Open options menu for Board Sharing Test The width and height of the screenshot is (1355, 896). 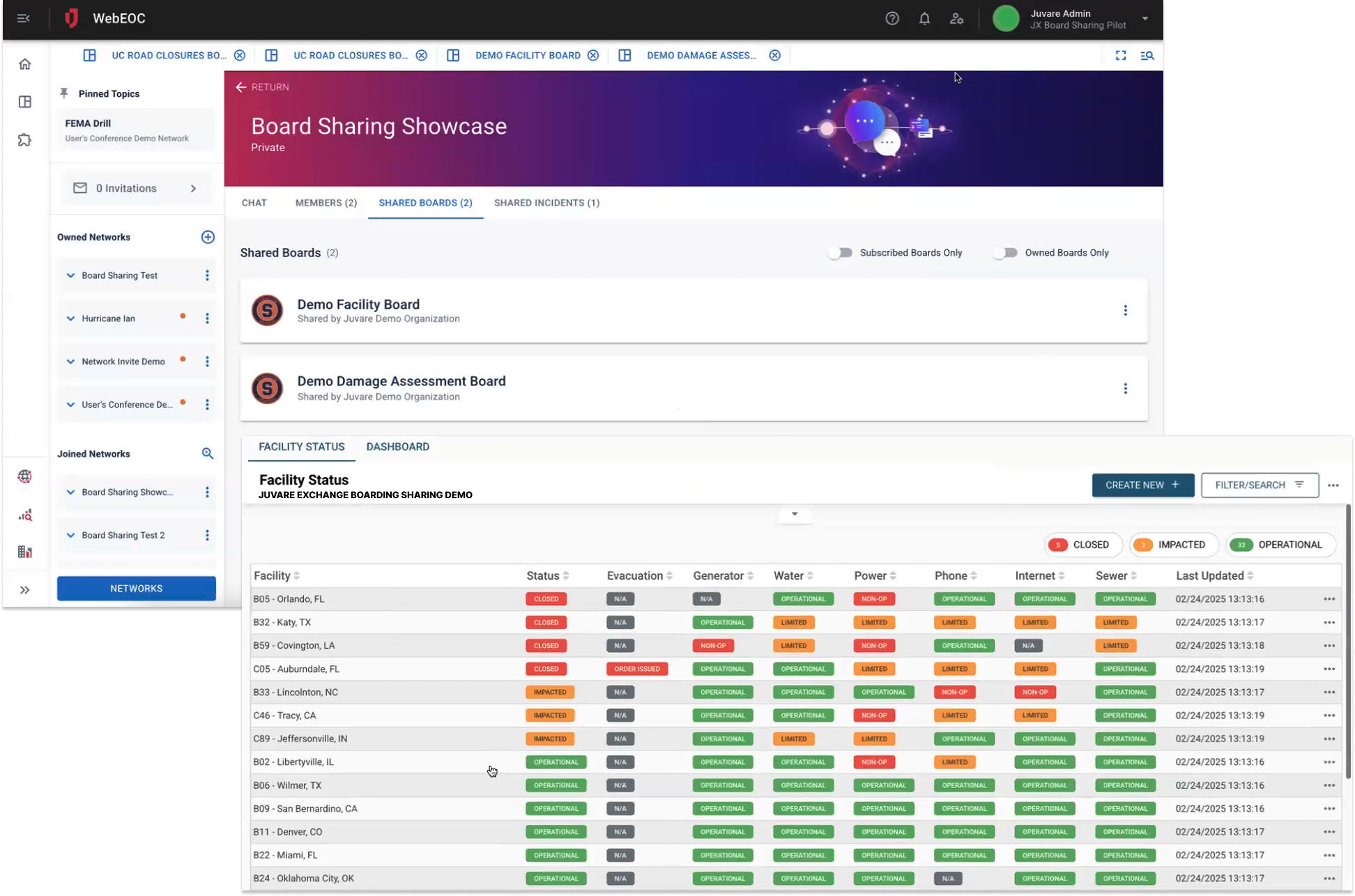tap(207, 276)
